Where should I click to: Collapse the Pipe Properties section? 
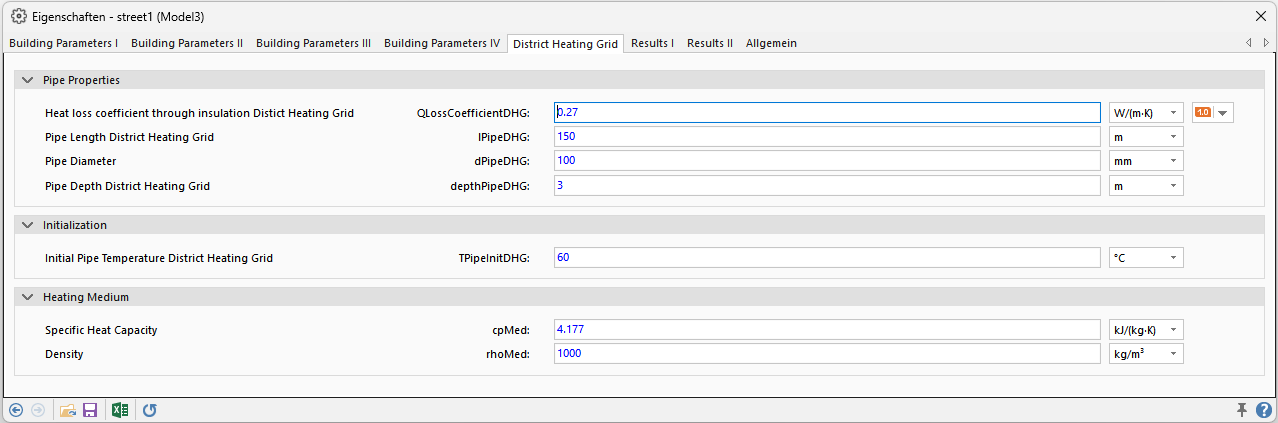tap(25, 80)
